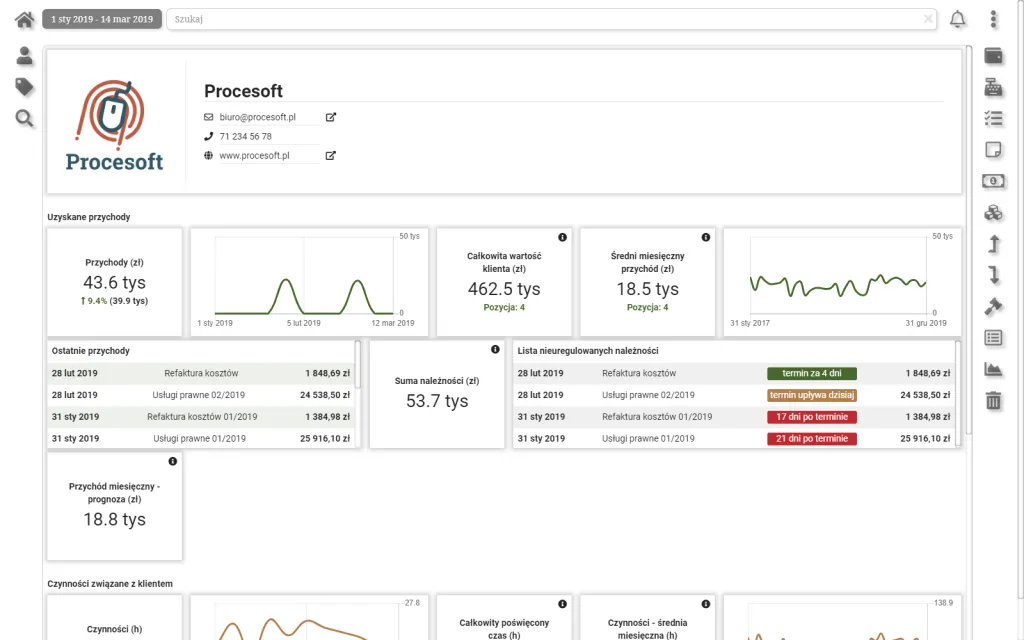Click the phone number 71 234 56 78
The image size is (1024, 640).
(x=246, y=136)
